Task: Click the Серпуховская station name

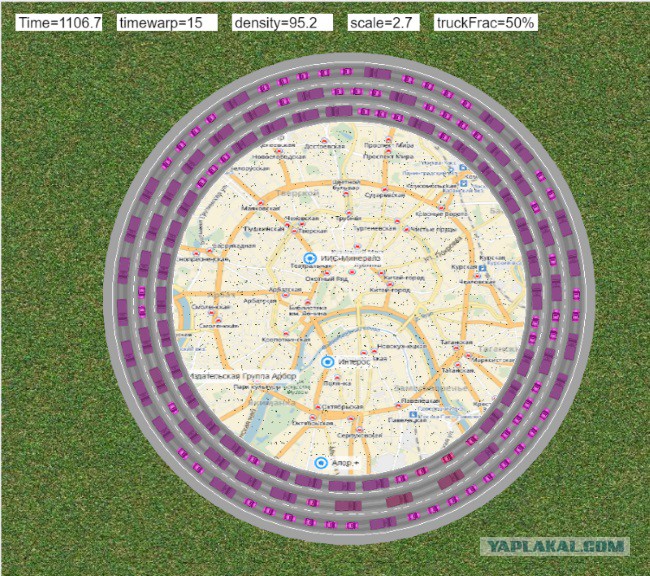Action: 360,435
